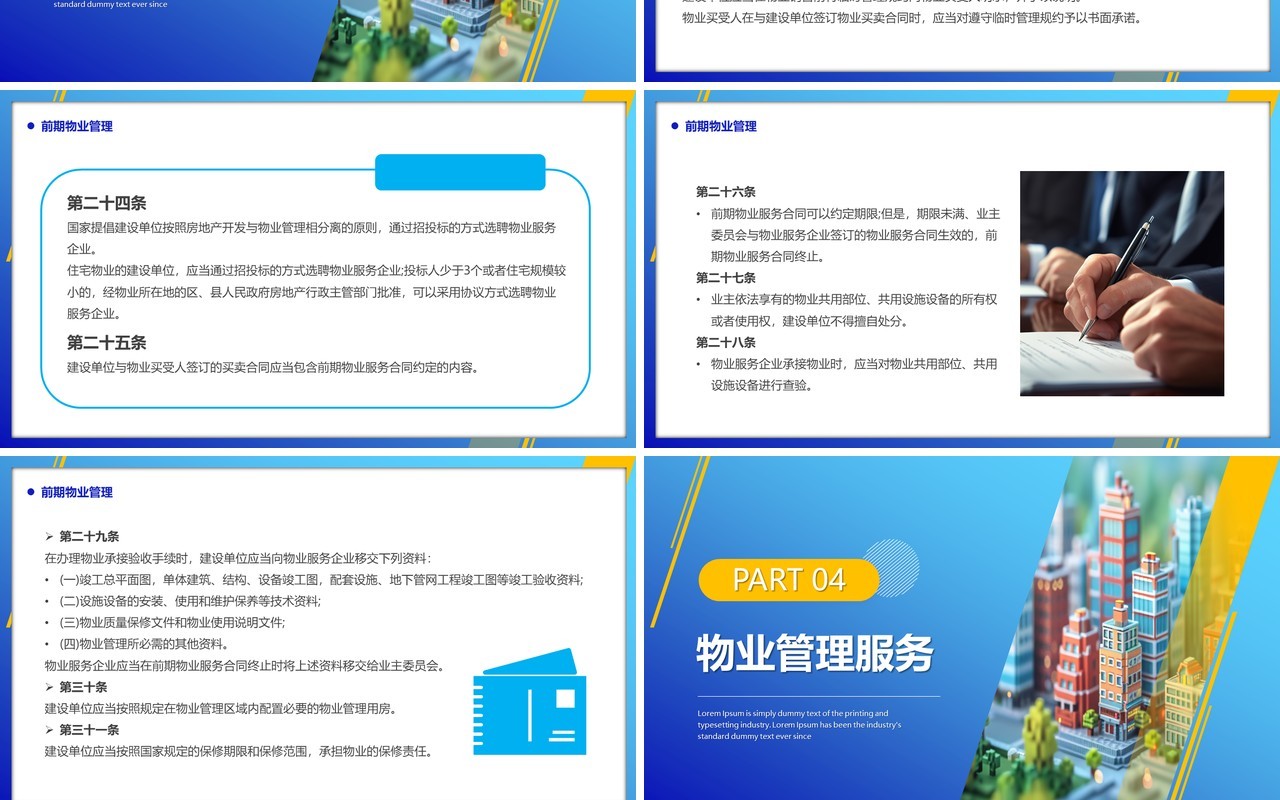Click the 物业管理服务 title text
Screen dimensions: 1280x800
click(x=815, y=653)
